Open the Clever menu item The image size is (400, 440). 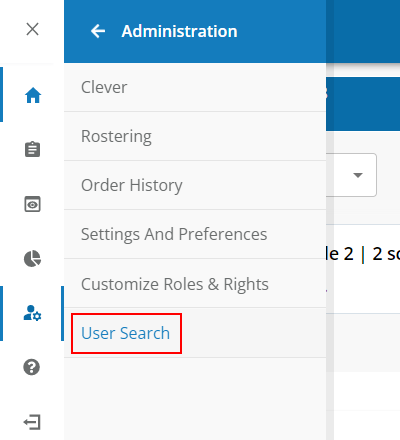(x=195, y=87)
